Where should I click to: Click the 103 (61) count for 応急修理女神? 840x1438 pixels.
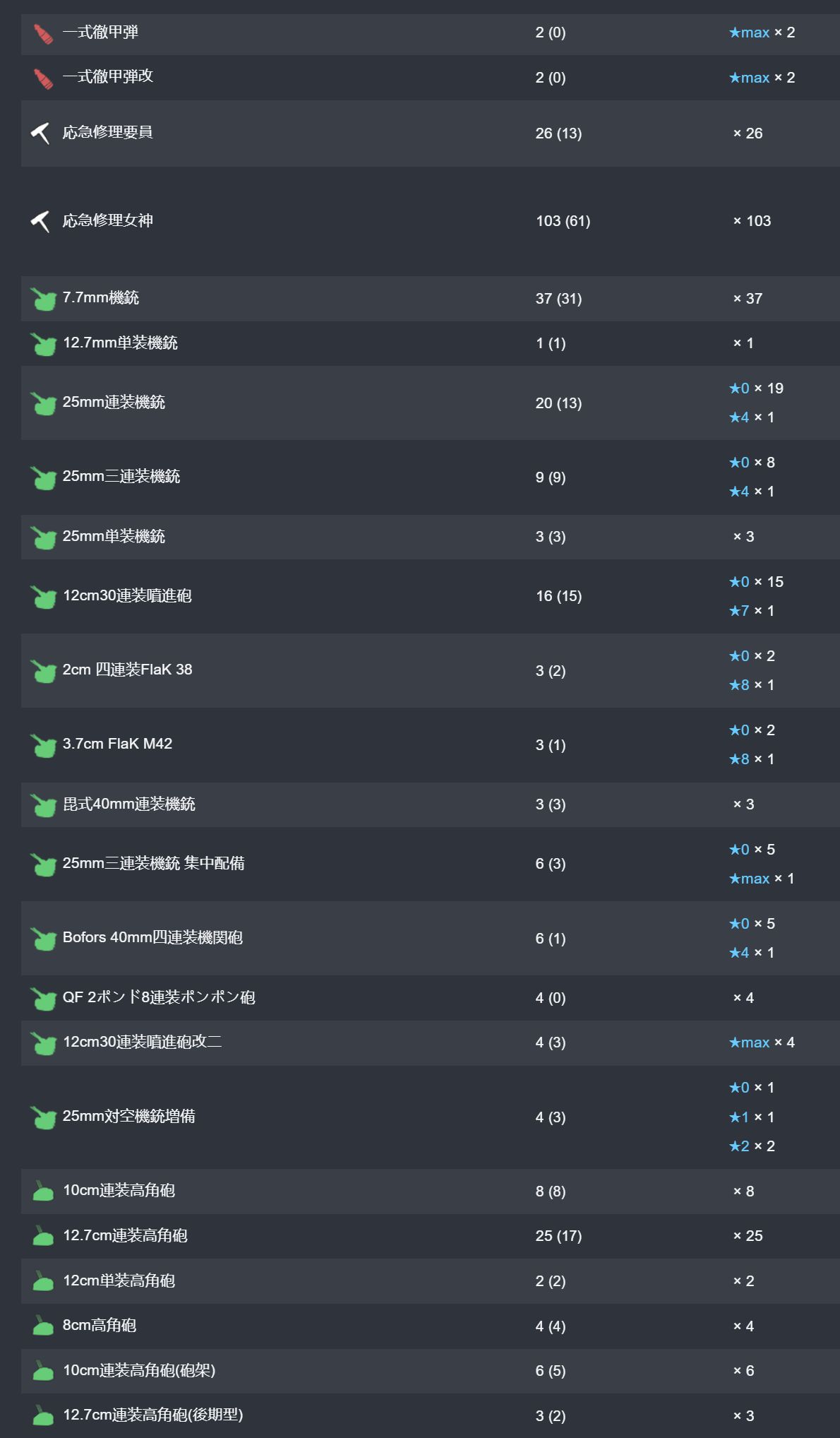pyautogui.click(x=563, y=221)
